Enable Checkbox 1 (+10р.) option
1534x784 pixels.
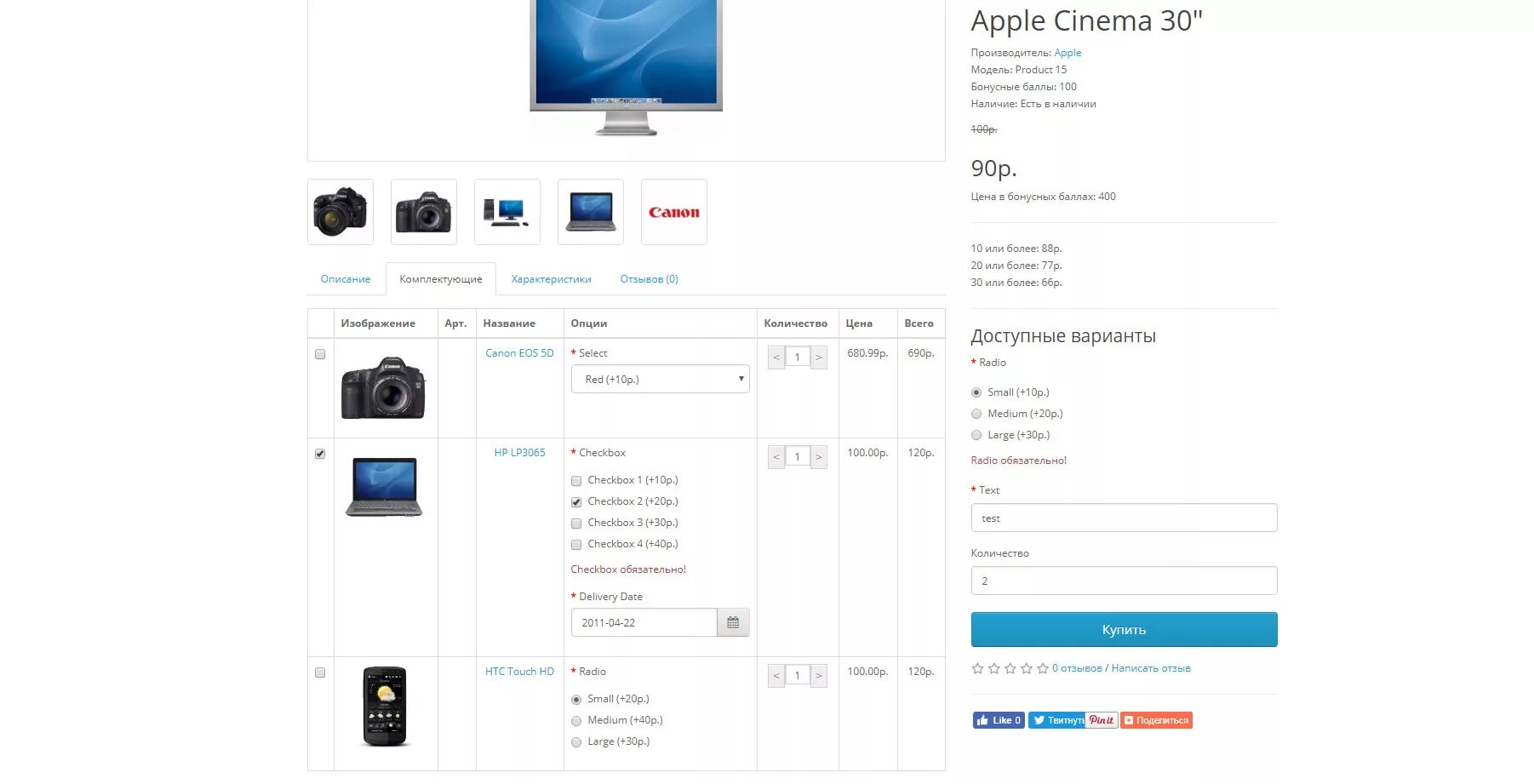(x=576, y=481)
